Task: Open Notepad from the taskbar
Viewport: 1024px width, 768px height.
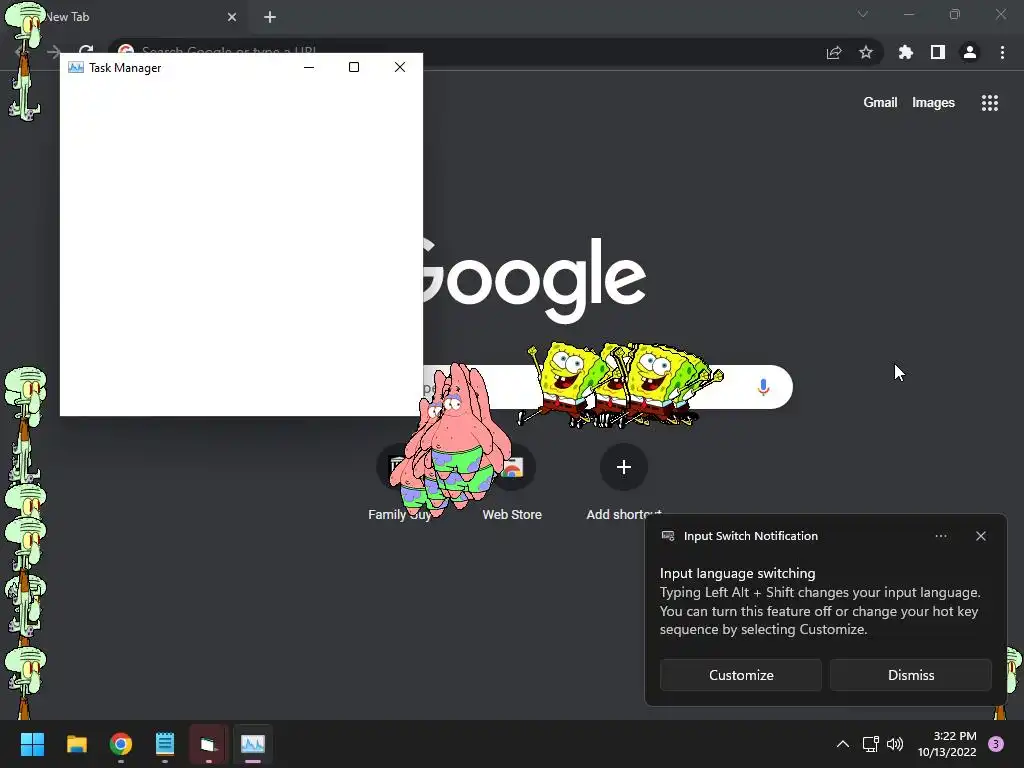Action: (165, 744)
